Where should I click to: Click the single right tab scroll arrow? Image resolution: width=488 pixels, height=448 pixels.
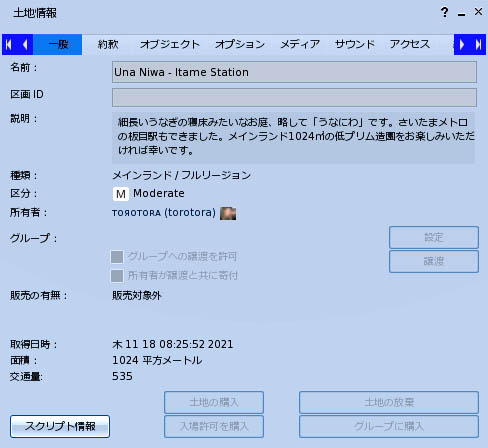coord(462,44)
